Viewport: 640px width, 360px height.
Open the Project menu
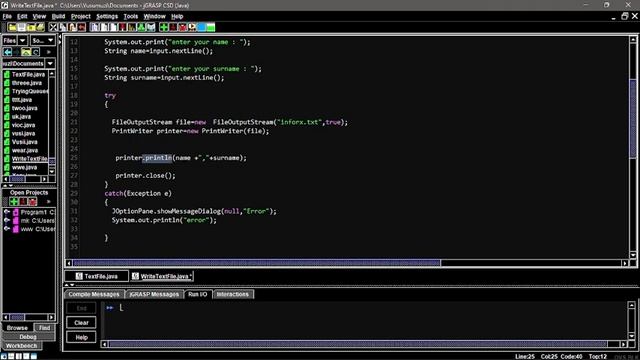(80, 16)
